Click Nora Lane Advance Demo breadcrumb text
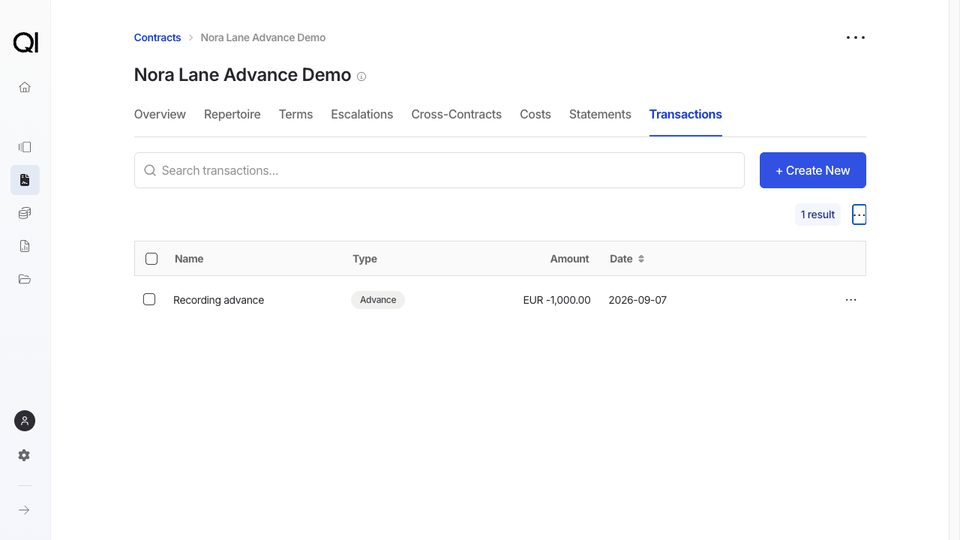The image size is (960, 540). tap(263, 37)
